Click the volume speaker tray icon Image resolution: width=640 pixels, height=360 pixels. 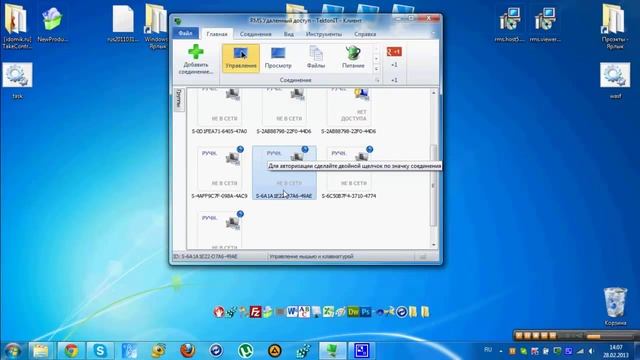tap(591, 351)
